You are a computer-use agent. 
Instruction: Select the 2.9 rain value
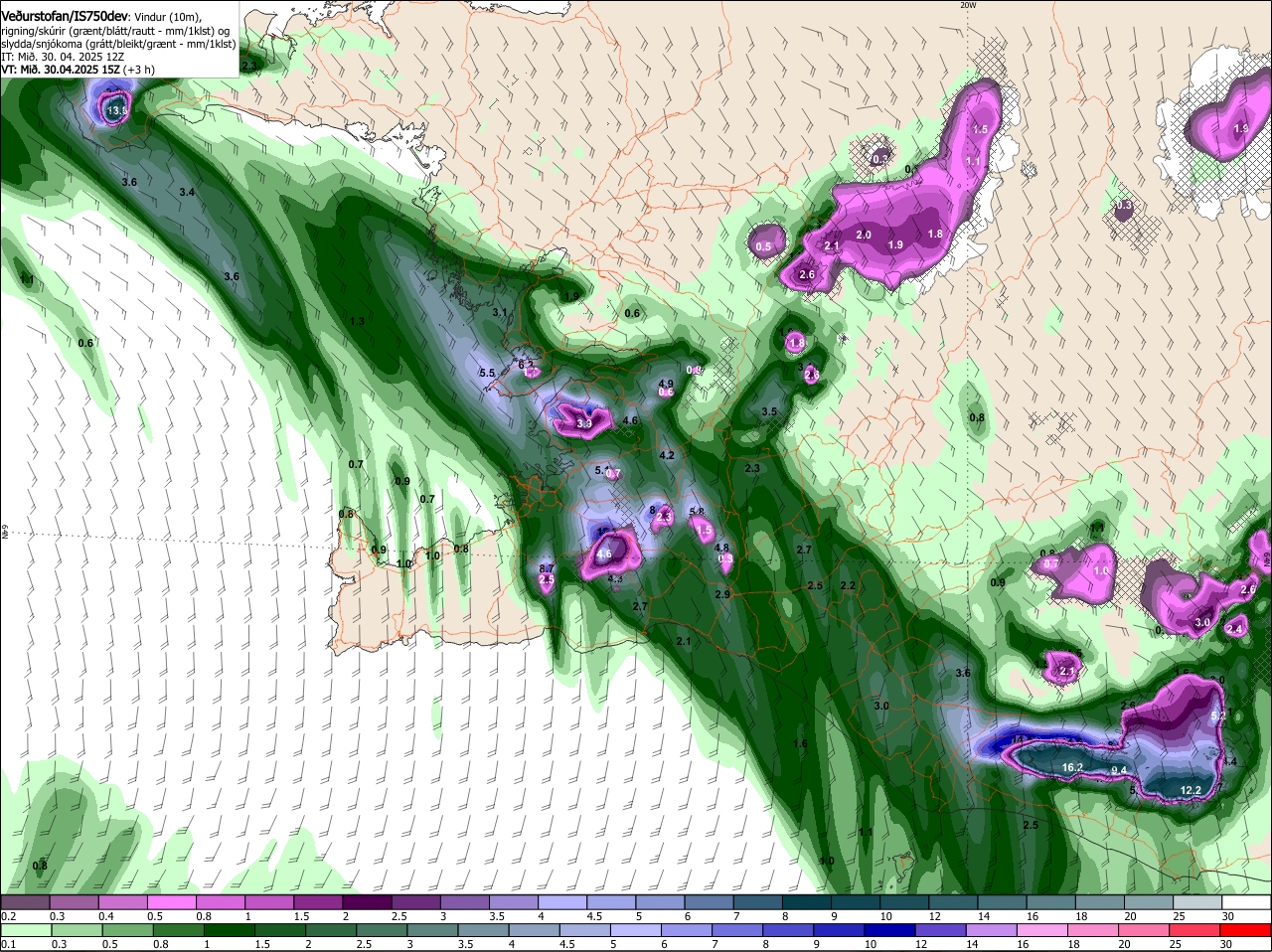[722, 594]
